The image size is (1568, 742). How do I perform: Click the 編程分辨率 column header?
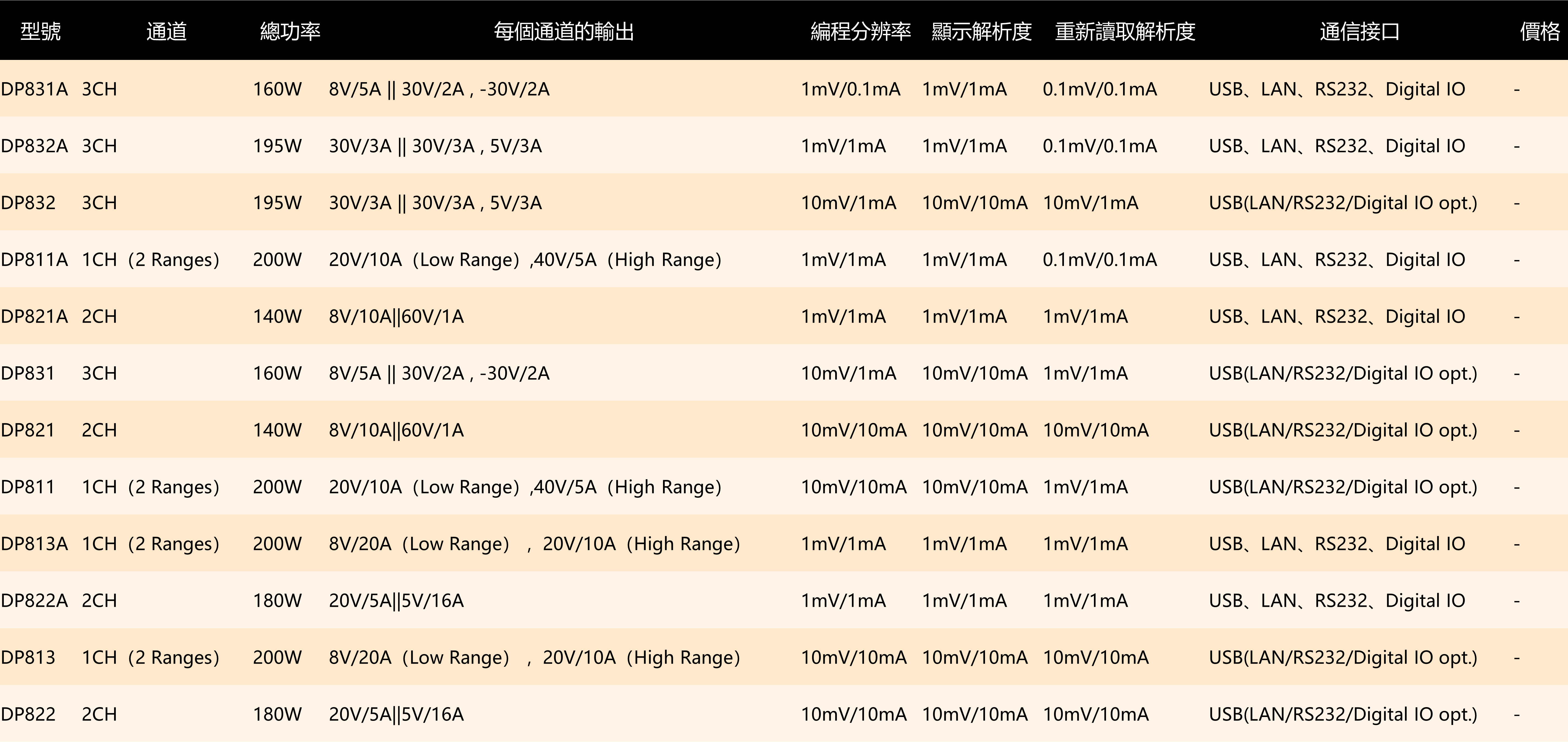pyautogui.click(x=861, y=31)
